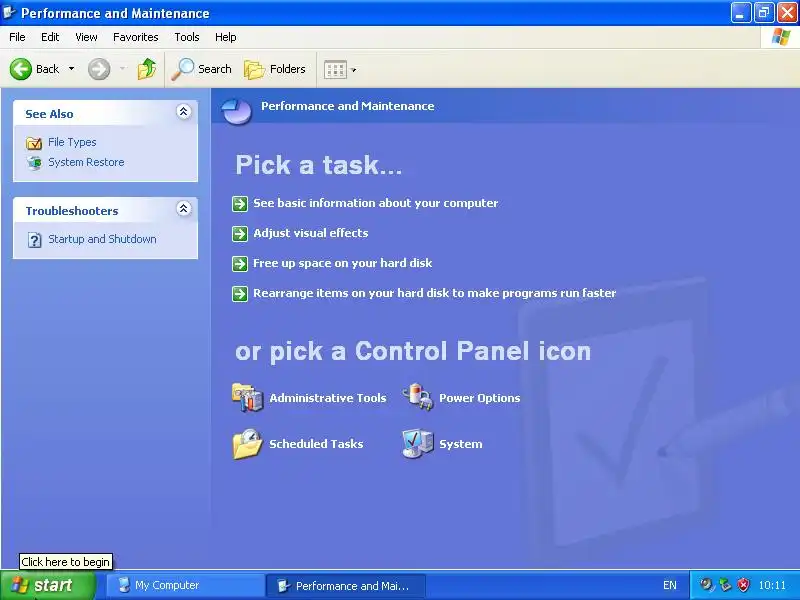Image resolution: width=800 pixels, height=600 pixels.
Task: Open the Scheduled Tasks text link
Action: [316, 444]
